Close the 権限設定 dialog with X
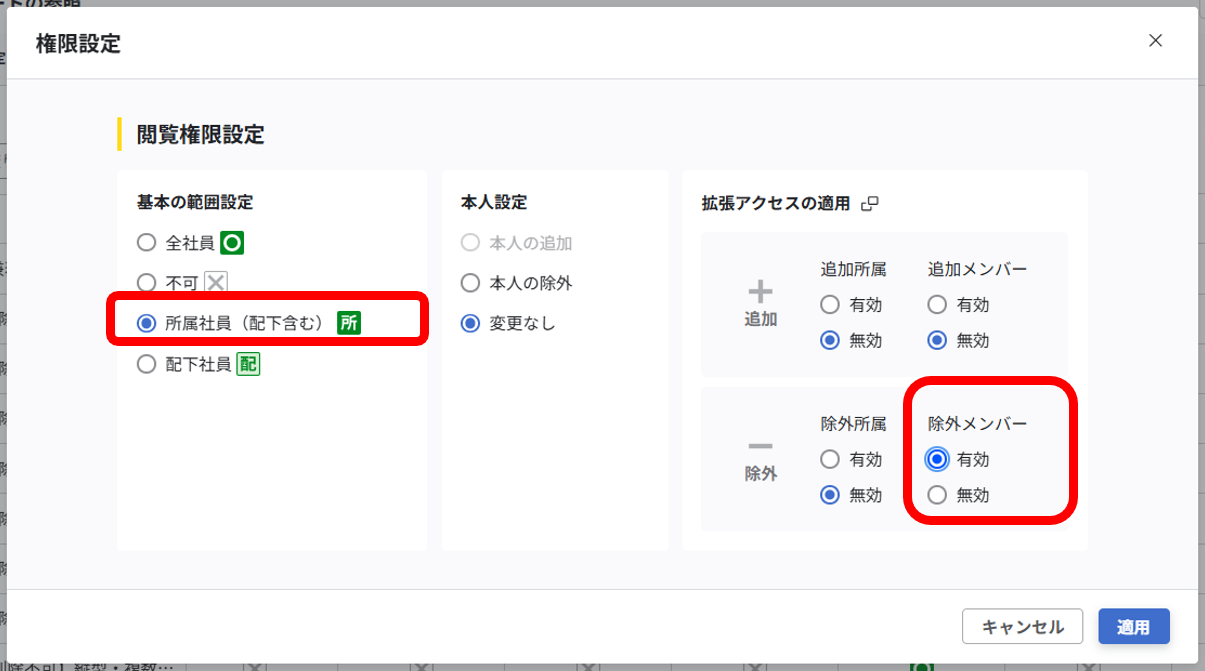This screenshot has height=671, width=1205. click(1155, 41)
